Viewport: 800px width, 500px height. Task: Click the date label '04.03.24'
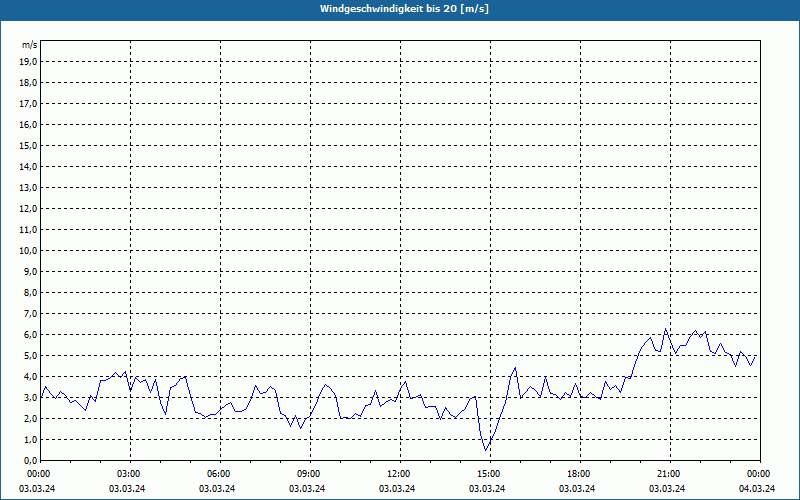coord(757,488)
